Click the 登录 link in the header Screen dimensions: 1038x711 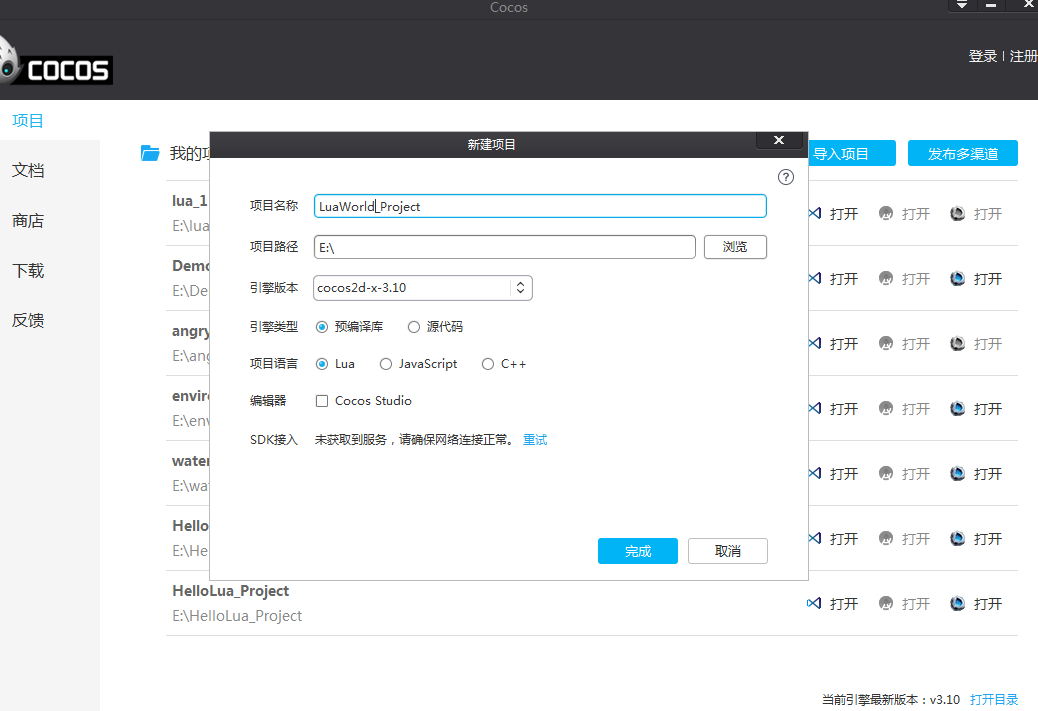tap(982, 56)
